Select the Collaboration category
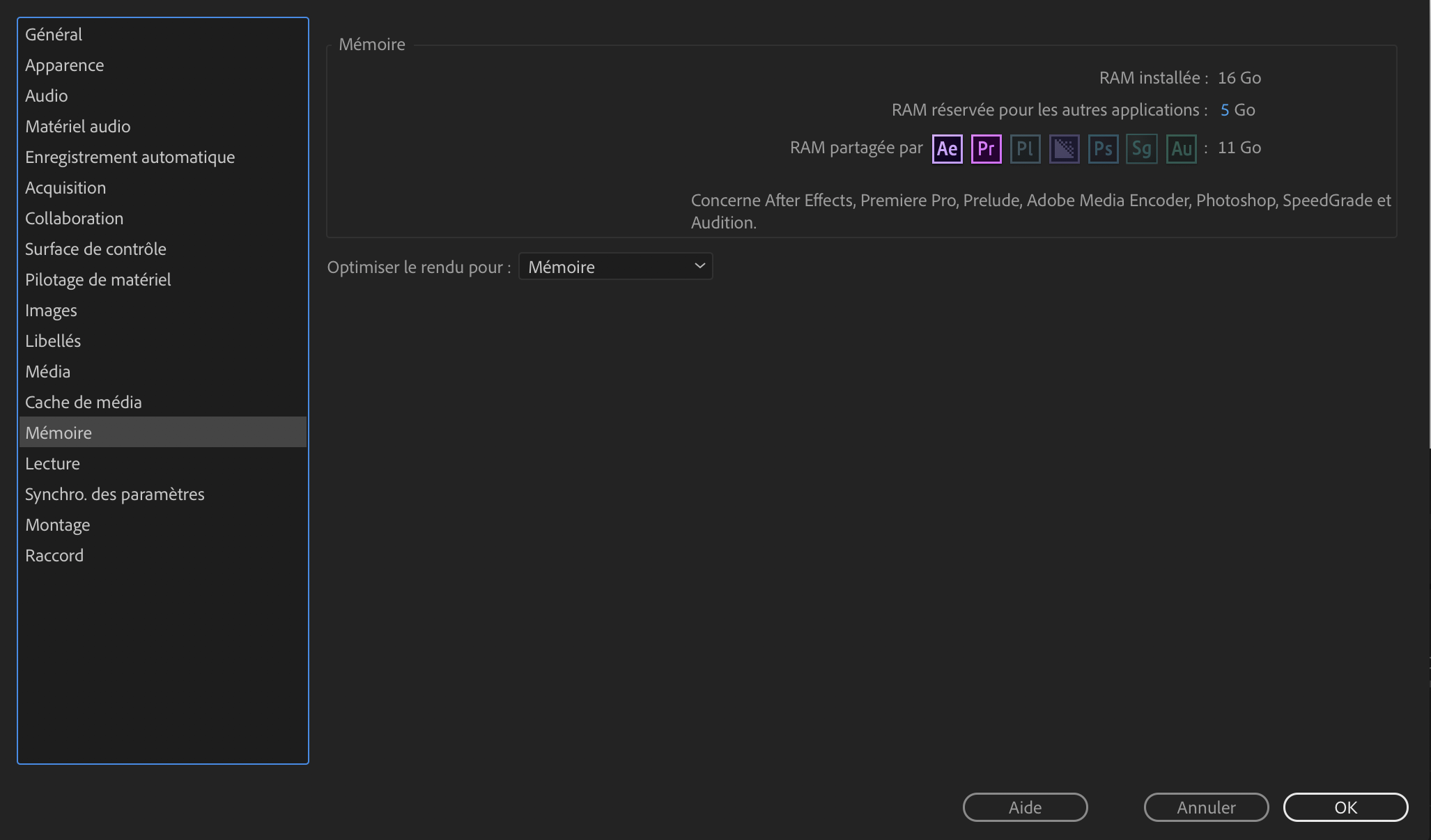The height and width of the screenshot is (840, 1431). 162,218
